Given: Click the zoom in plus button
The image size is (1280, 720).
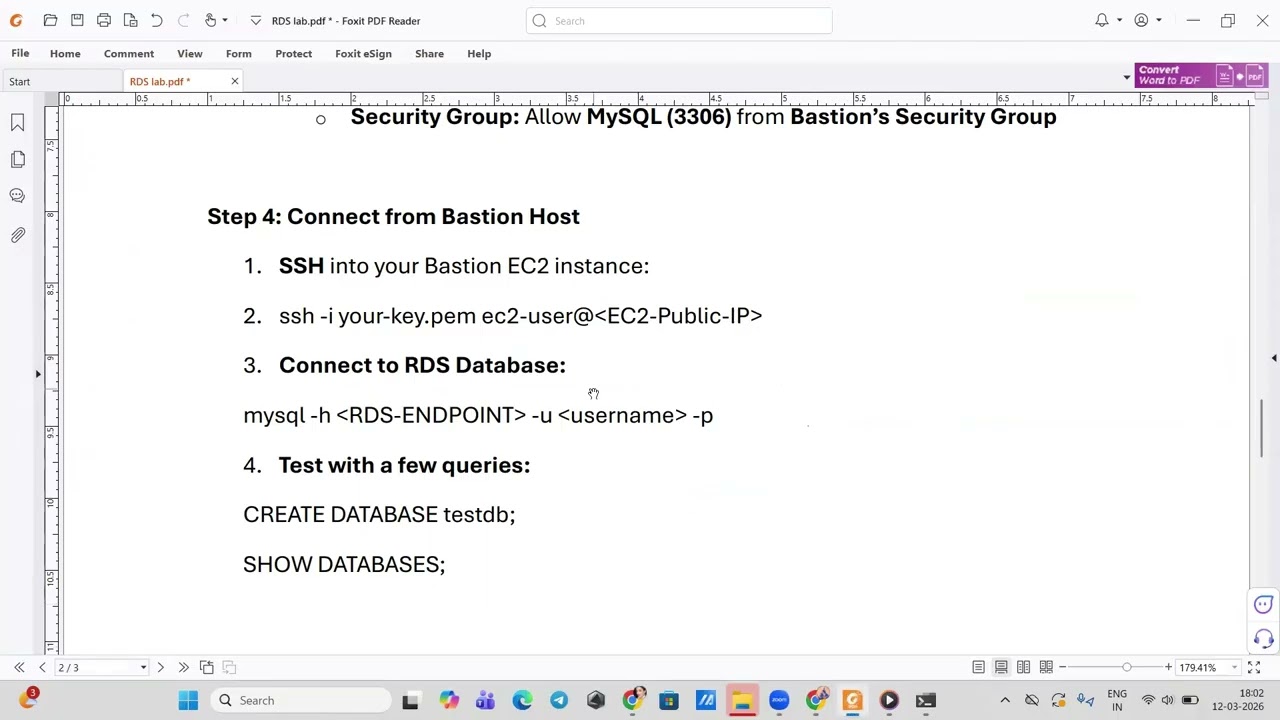Looking at the screenshot, I should [x=1168, y=667].
